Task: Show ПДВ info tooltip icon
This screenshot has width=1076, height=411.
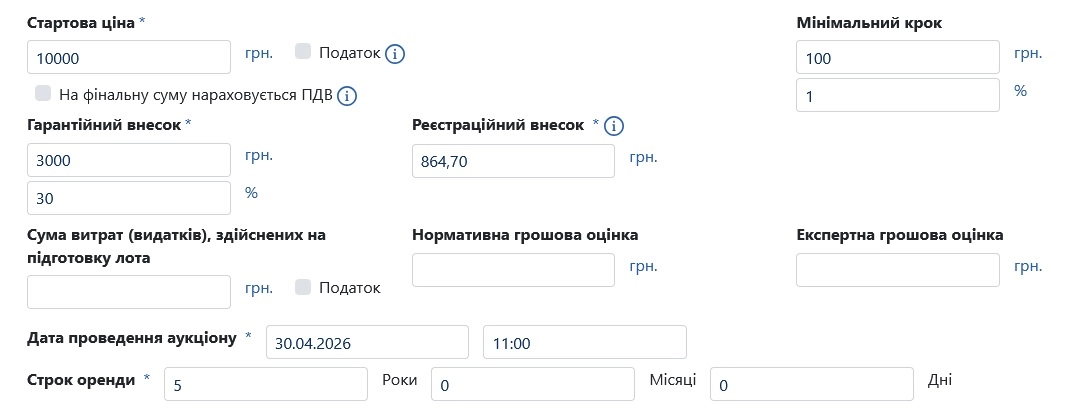Action: tap(347, 95)
